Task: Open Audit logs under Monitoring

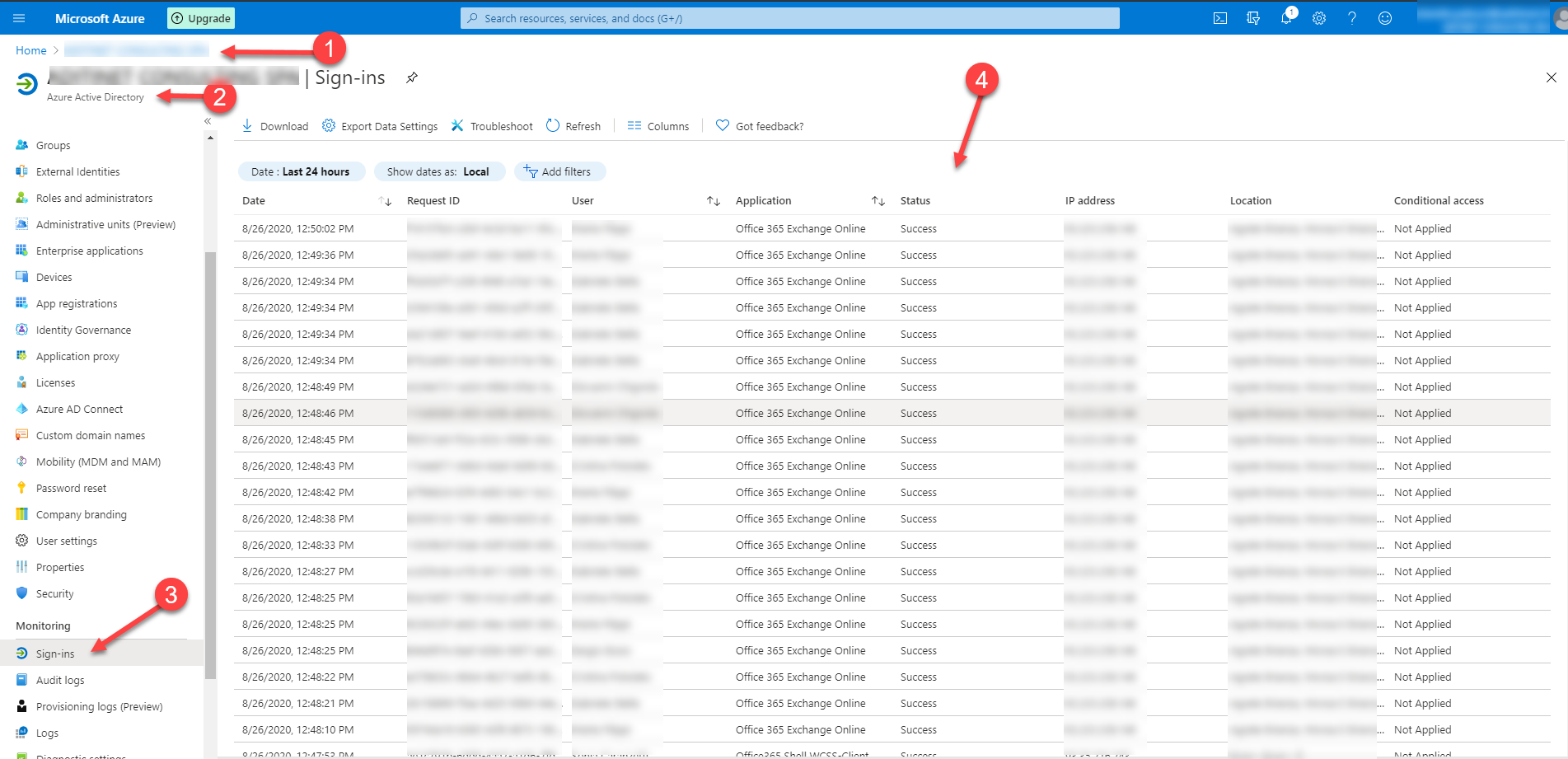Action: coord(59,680)
